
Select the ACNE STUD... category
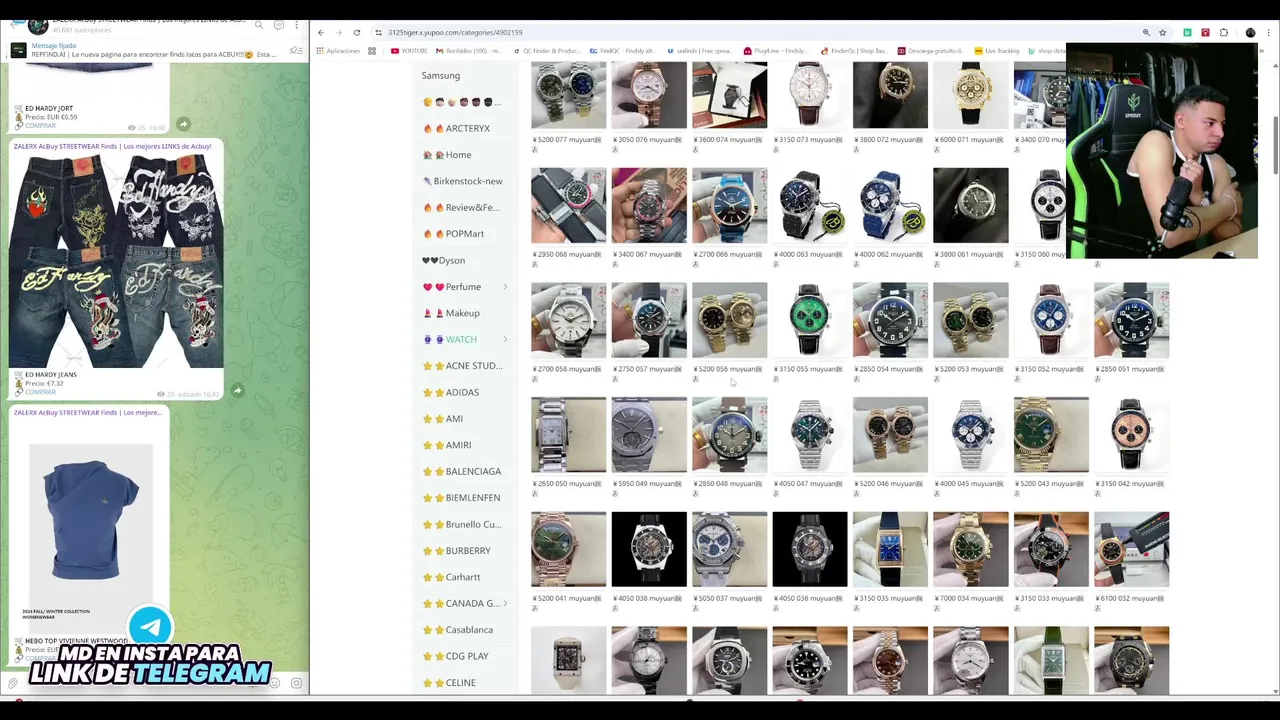463,366
